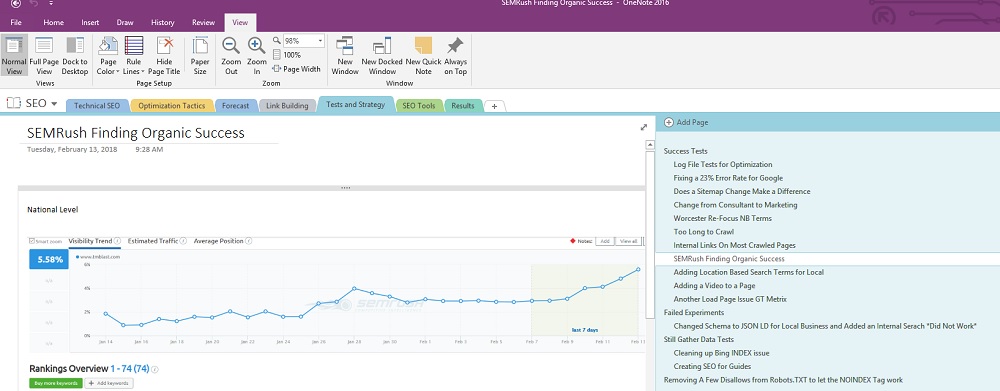Viewport: 1000px width, 391px height.
Task: Open the Forecast section tab
Action: (x=235, y=106)
